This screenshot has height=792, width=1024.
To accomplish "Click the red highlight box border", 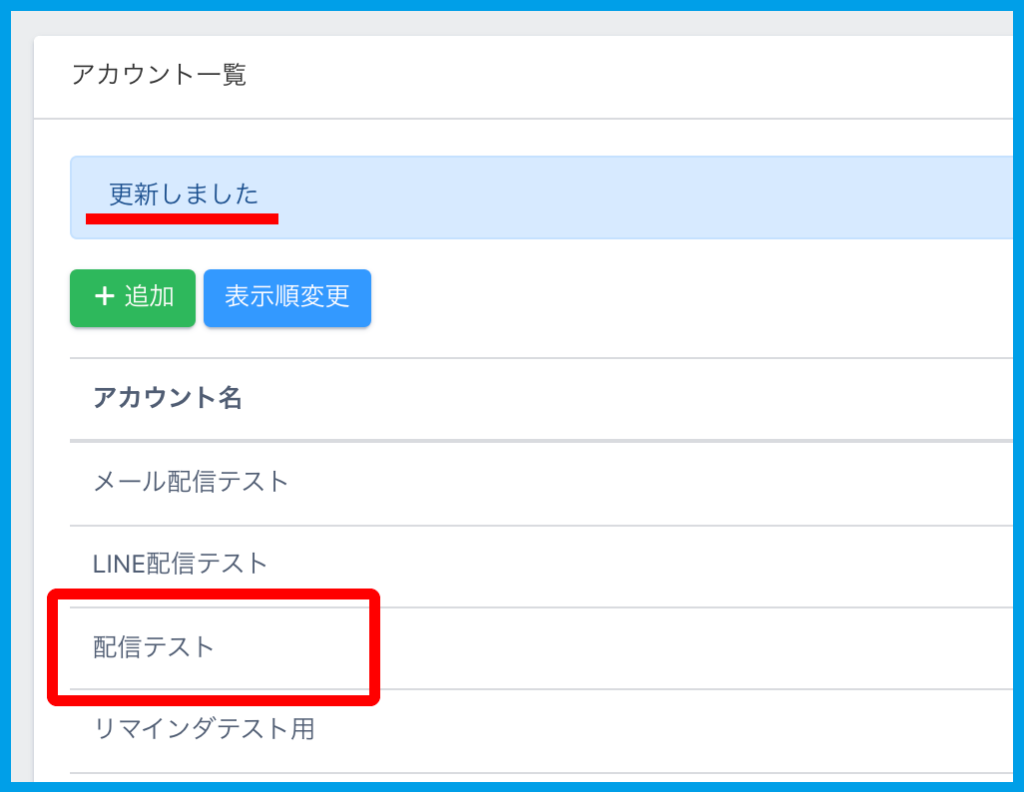I will (x=374, y=647).
